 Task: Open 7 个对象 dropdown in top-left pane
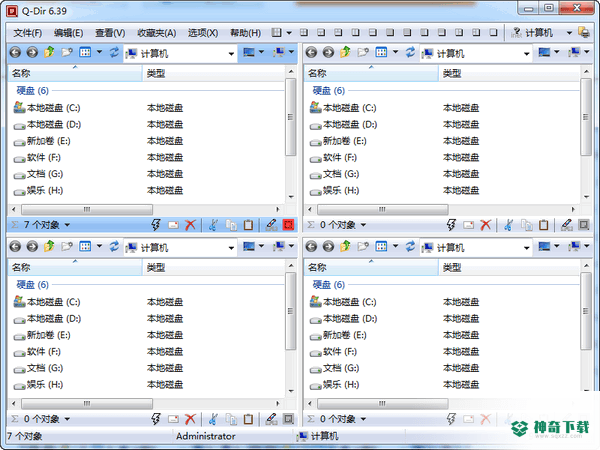coord(67,225)
